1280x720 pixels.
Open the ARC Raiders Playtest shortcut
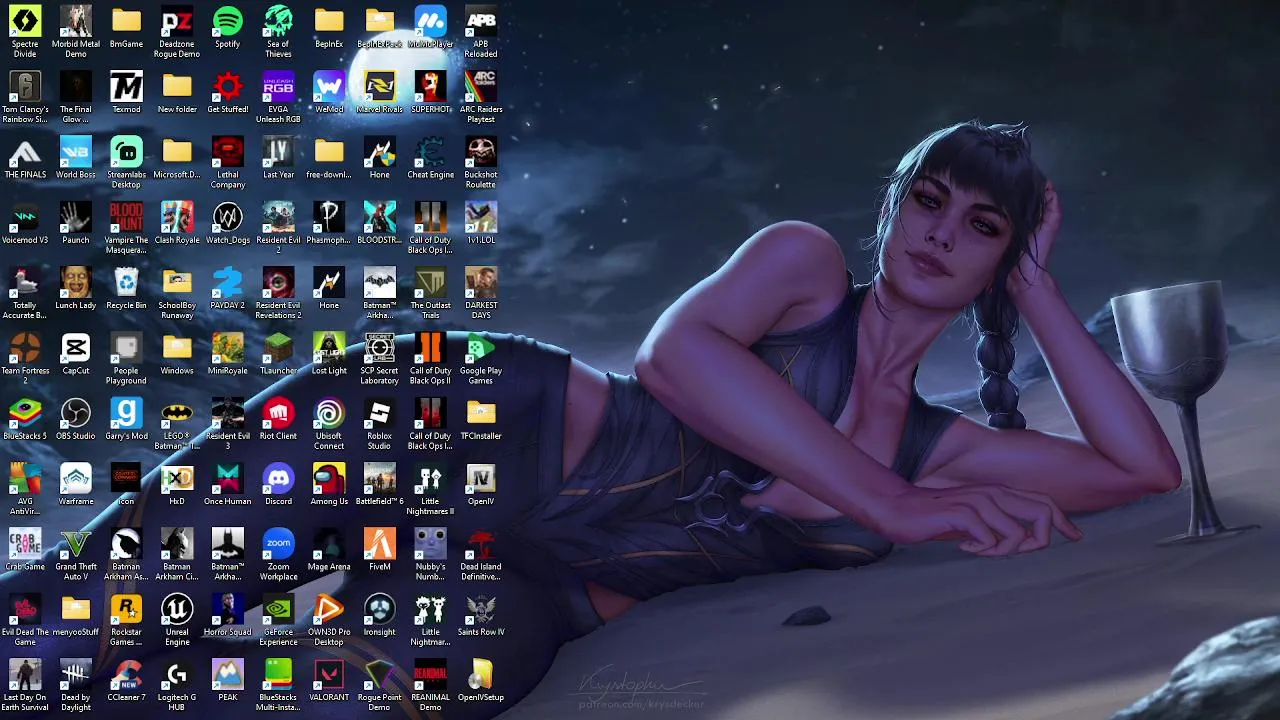click(481, 86)
